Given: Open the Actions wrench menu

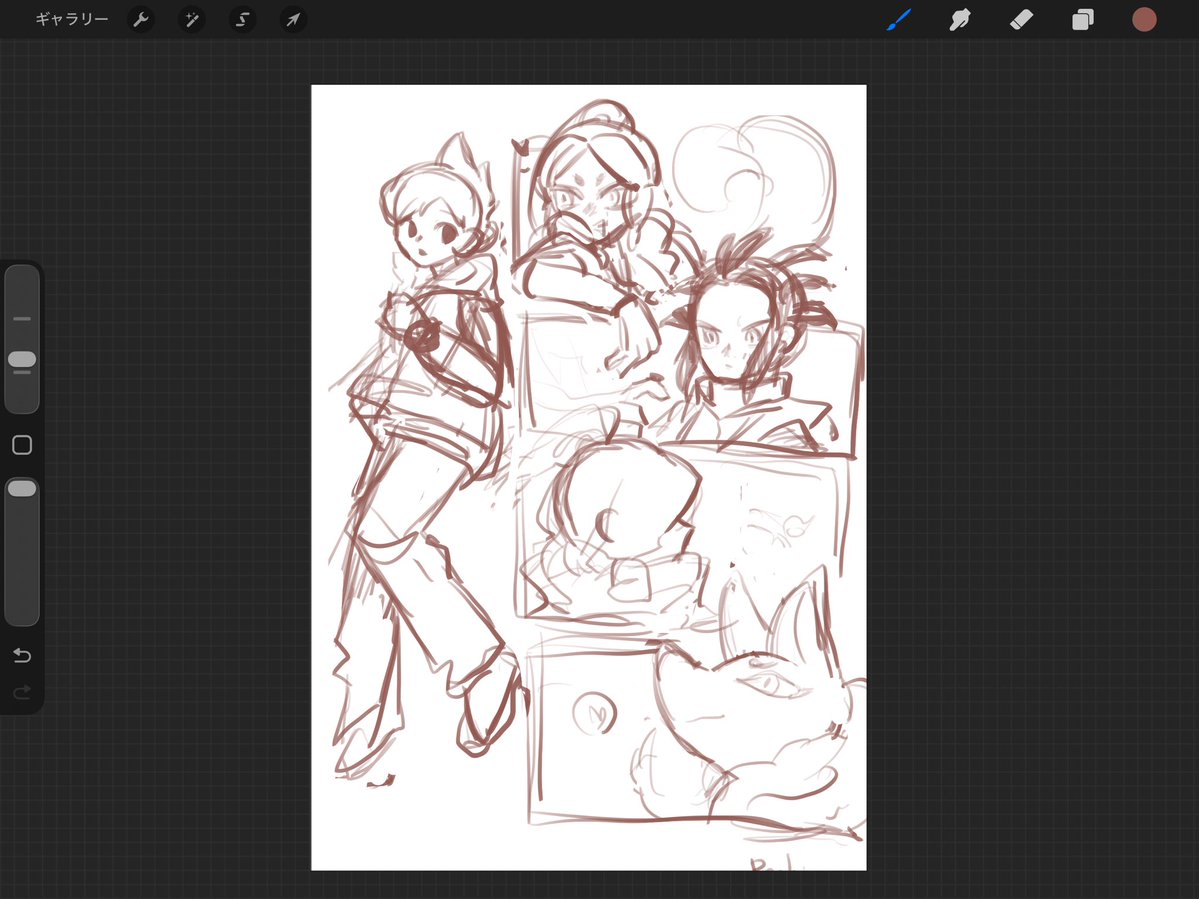Looking at the screenshot, I should pos(141,20).
